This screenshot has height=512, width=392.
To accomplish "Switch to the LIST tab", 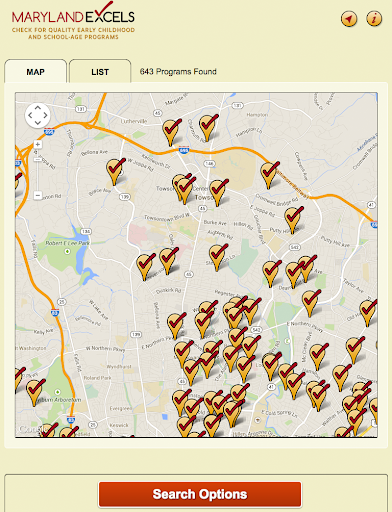I will click(x=100, y=71).
